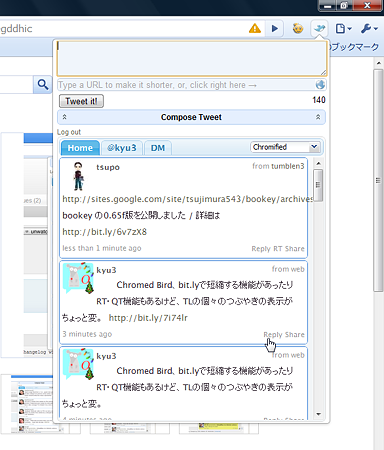Click the blue play arrow button
384x450 pixels.
click(274, 29)
